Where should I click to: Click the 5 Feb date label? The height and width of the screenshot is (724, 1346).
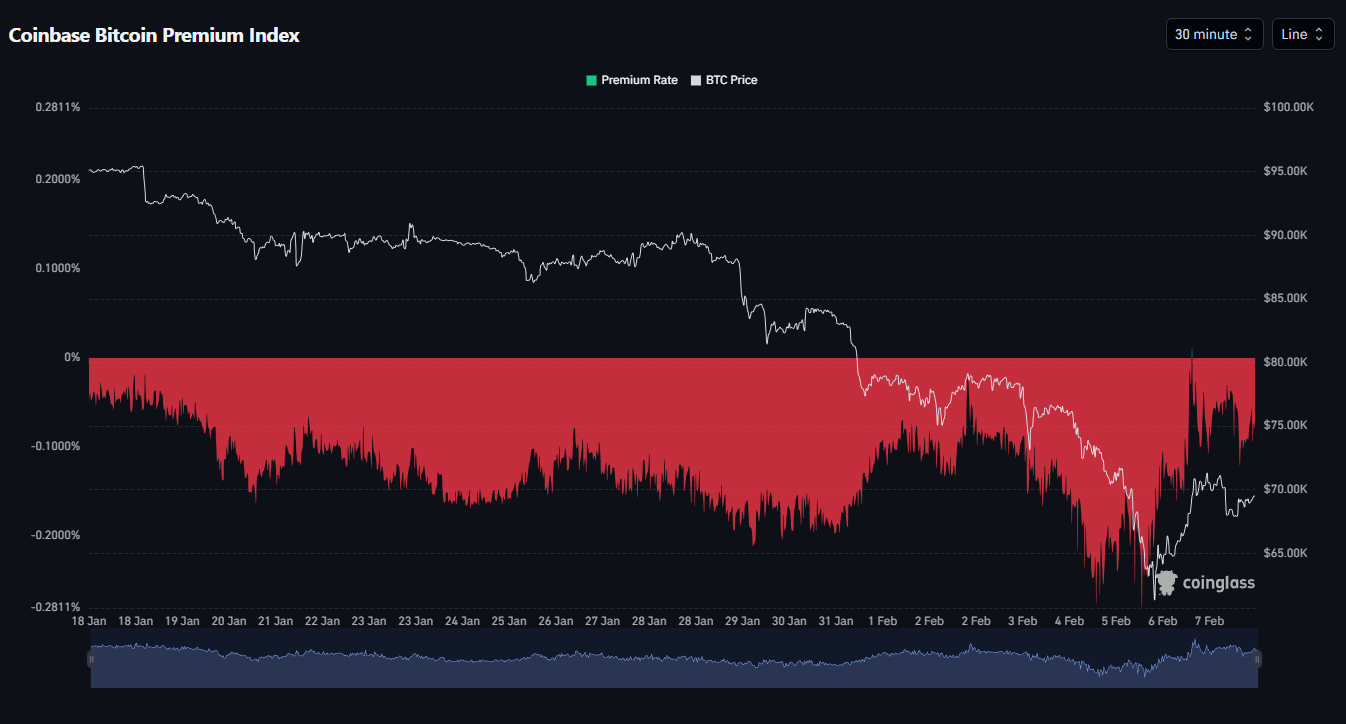pyautogui.click(x=1115, y=621)
